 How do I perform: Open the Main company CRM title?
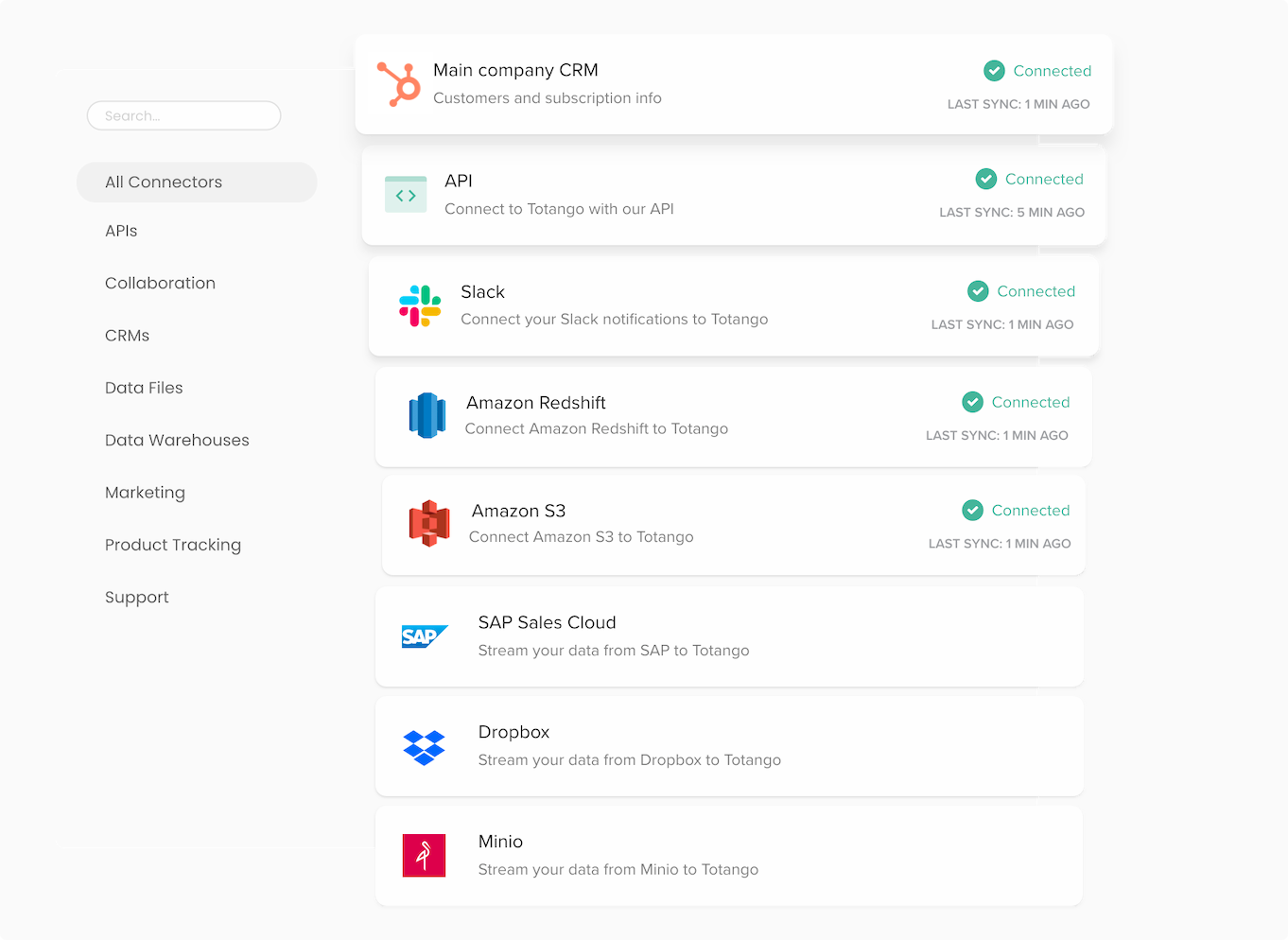pyautogui.click(x=515, y=70)
